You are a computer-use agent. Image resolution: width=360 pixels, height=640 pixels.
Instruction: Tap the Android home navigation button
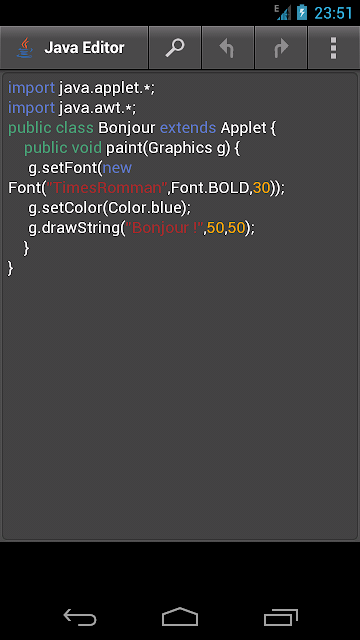[180, 617]
